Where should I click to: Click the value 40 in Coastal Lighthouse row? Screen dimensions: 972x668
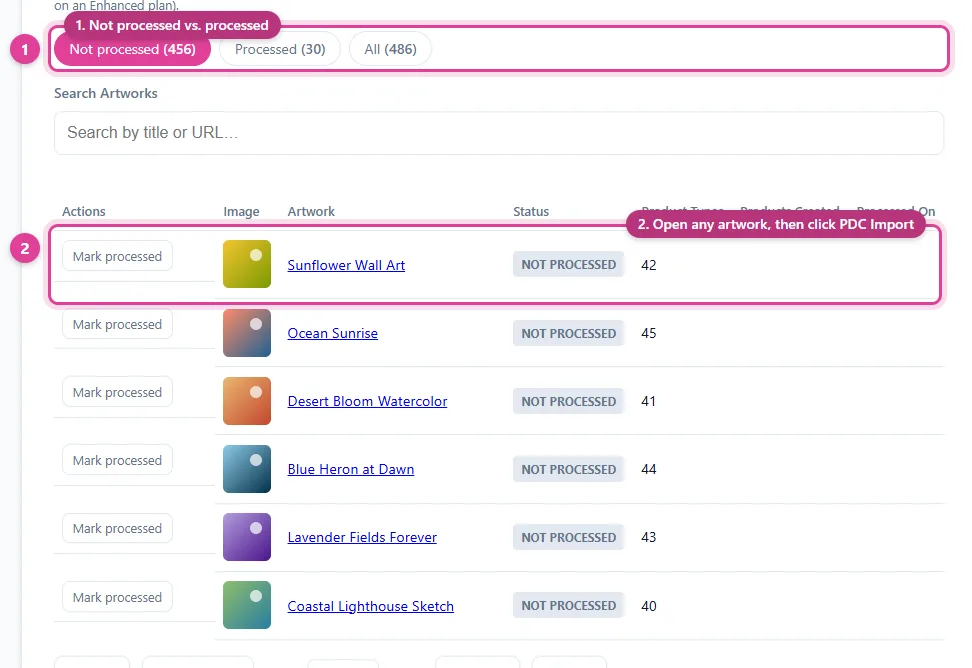[648, 606]
